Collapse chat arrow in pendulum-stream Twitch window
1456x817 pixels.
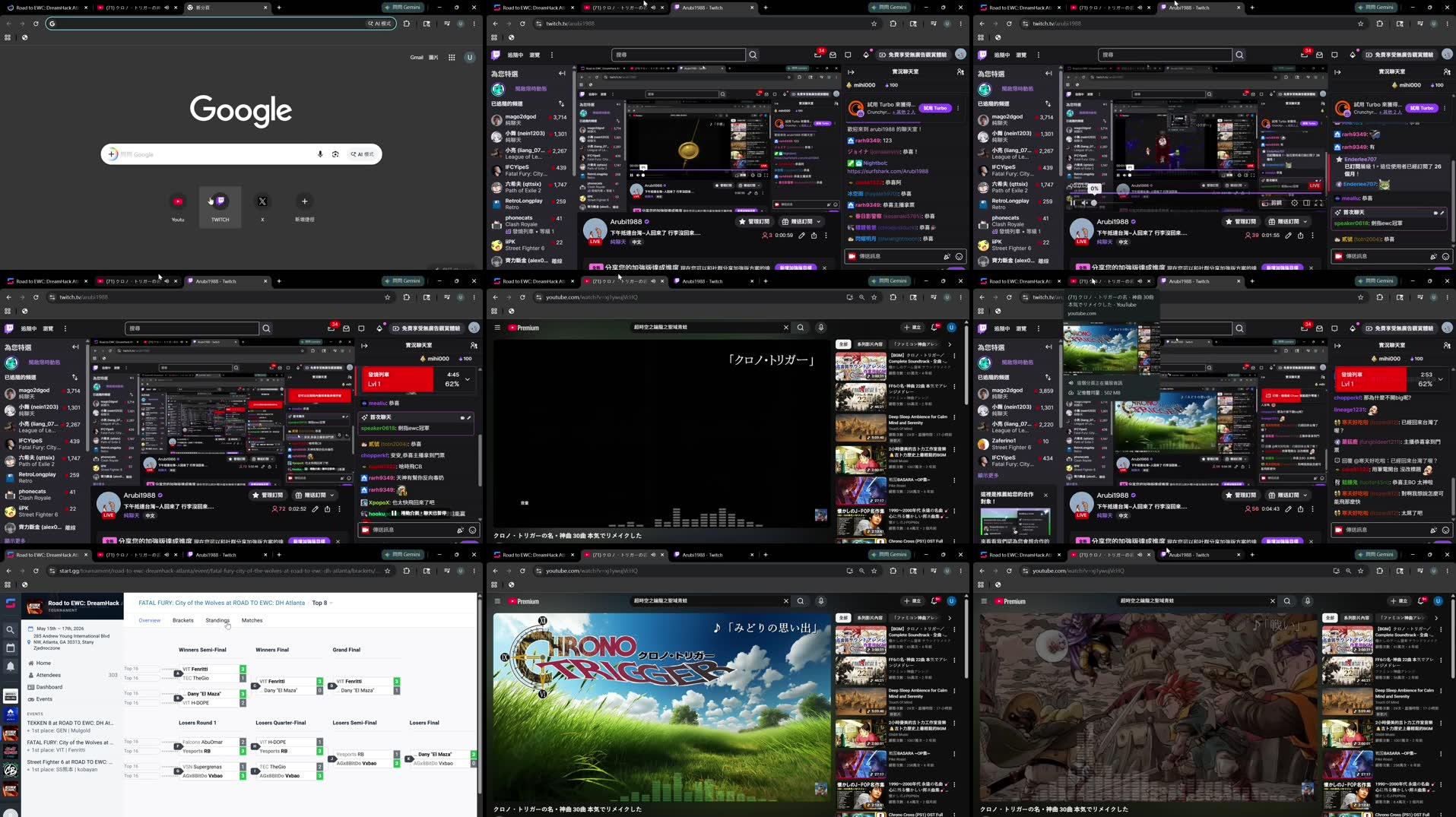pos(851,72)
